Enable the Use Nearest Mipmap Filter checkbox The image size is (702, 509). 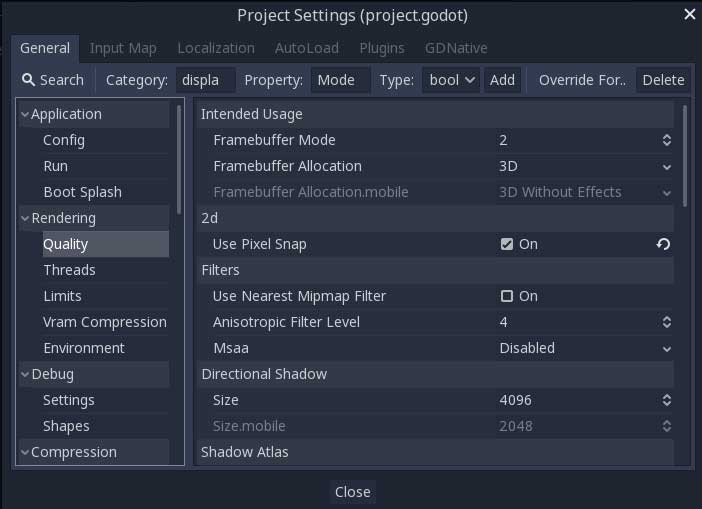coord(507,296)
